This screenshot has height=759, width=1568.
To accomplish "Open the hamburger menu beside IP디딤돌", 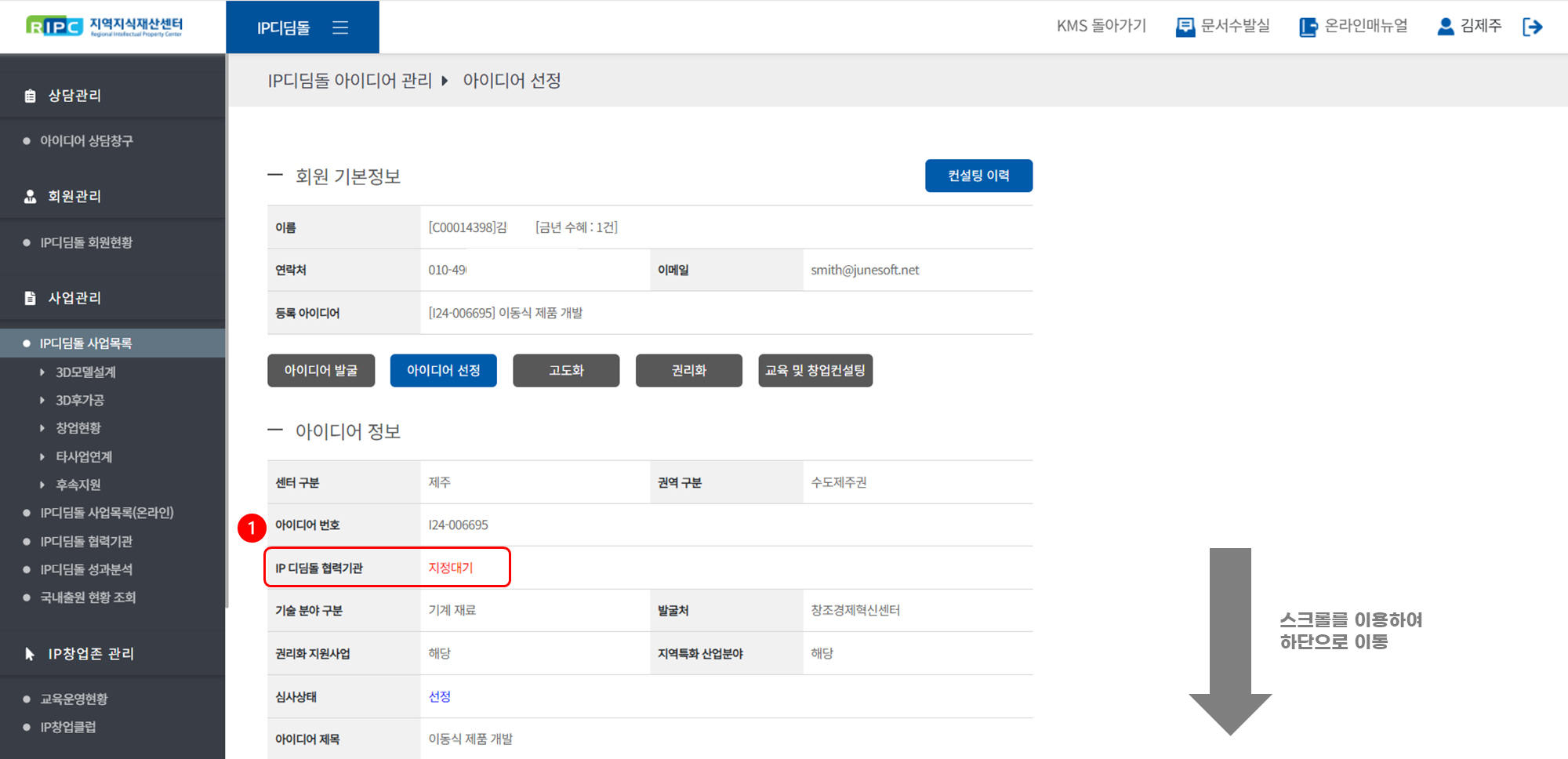I will point(339,27).
